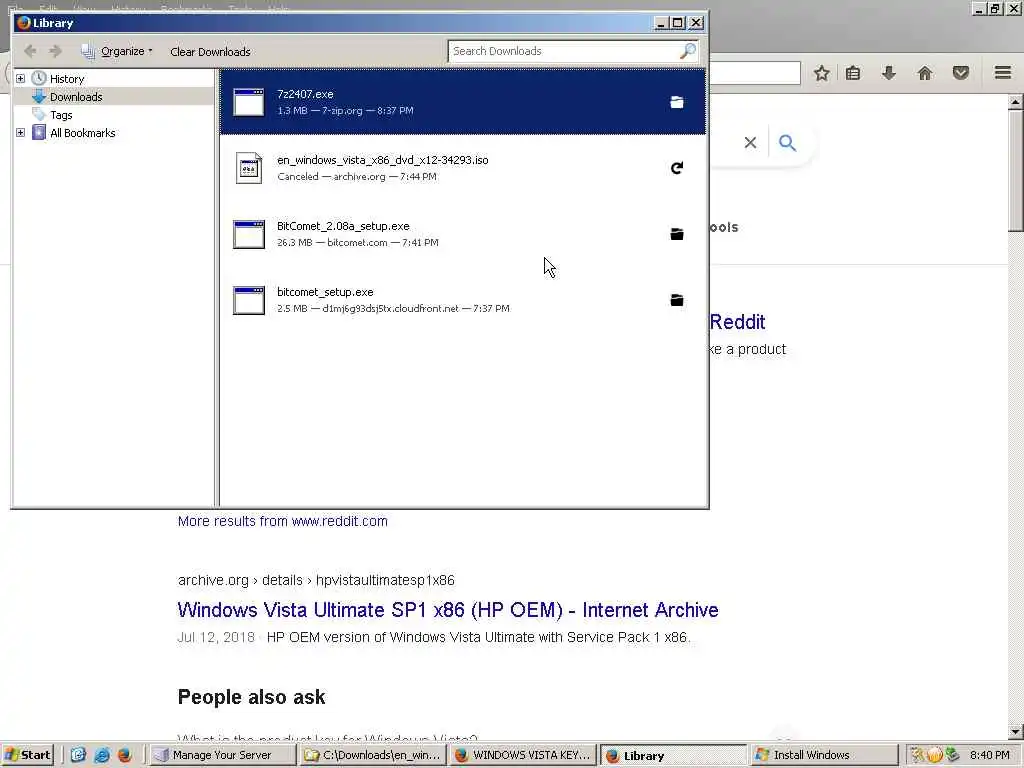This screenshot has width=1024, height=768.
Task: Click the History clock icon in sidebar
Action: tap(39, 78)
